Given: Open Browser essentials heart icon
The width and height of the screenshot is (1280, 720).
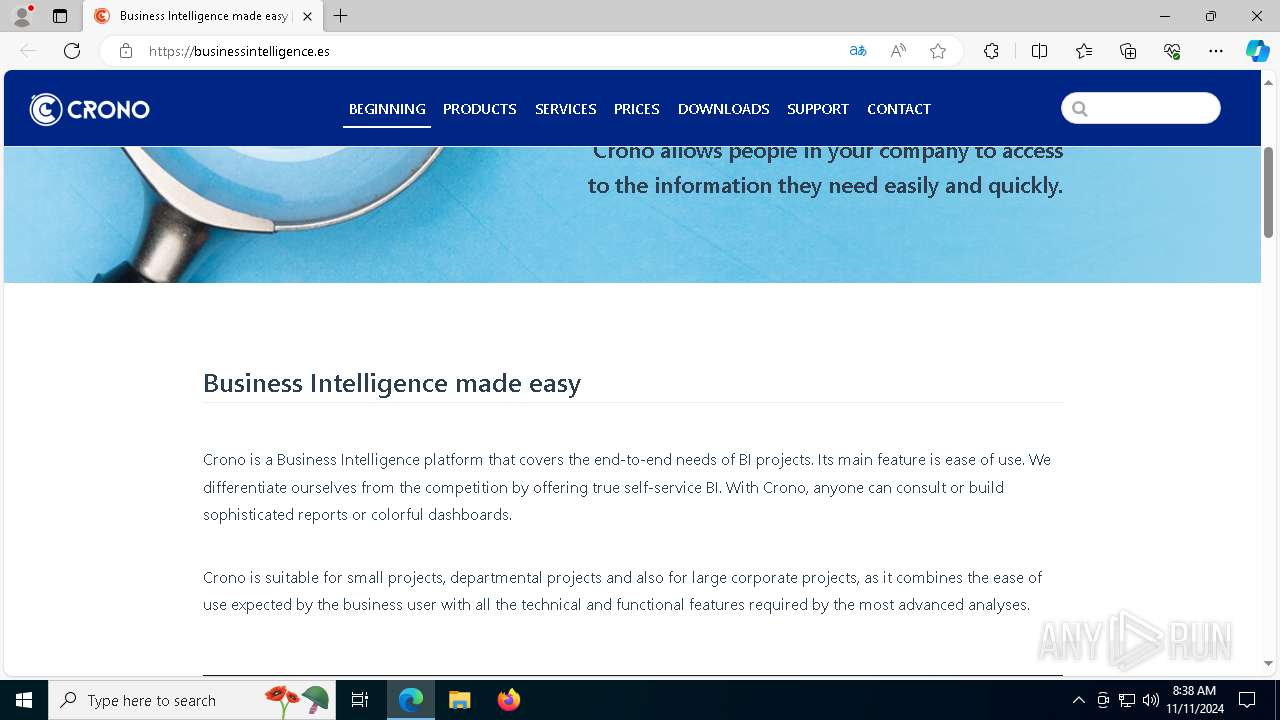Looking at the screenshot, I should pos(1172,51).
